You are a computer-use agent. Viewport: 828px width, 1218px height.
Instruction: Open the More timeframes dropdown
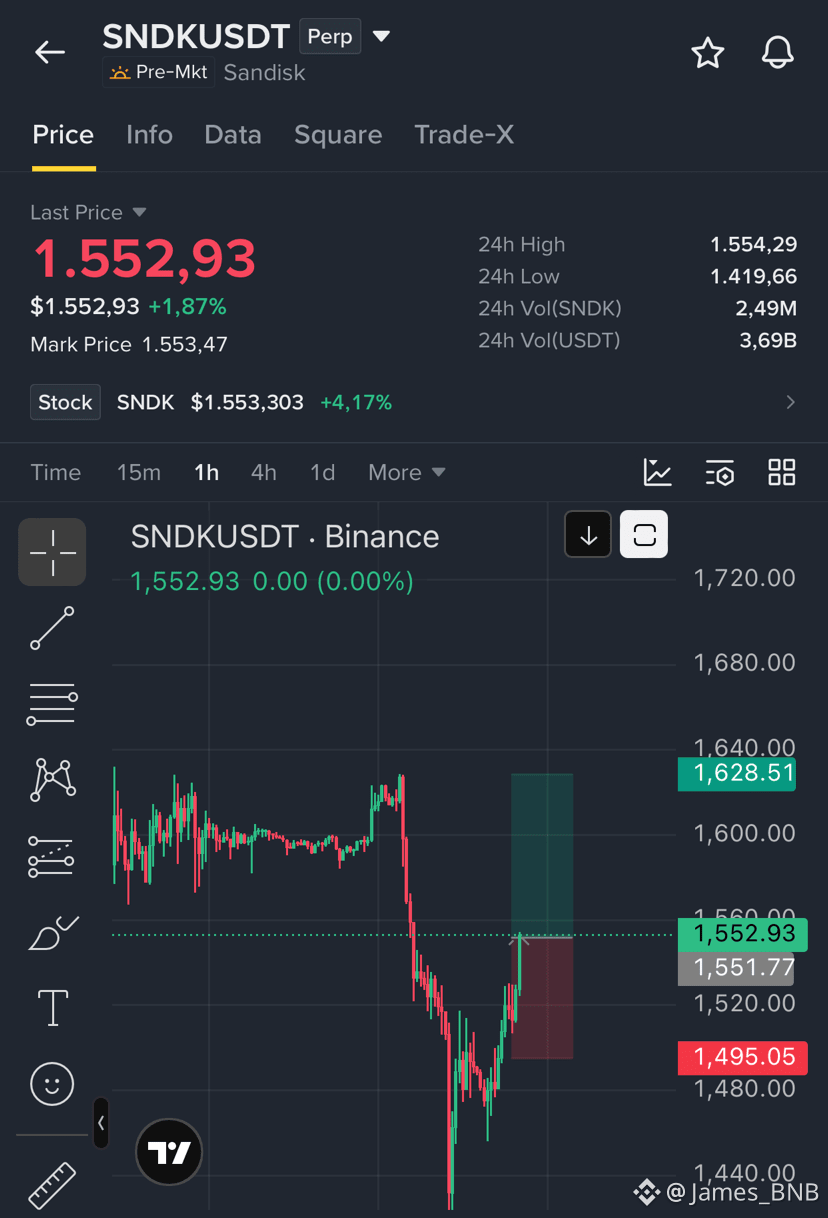(406, 472)
